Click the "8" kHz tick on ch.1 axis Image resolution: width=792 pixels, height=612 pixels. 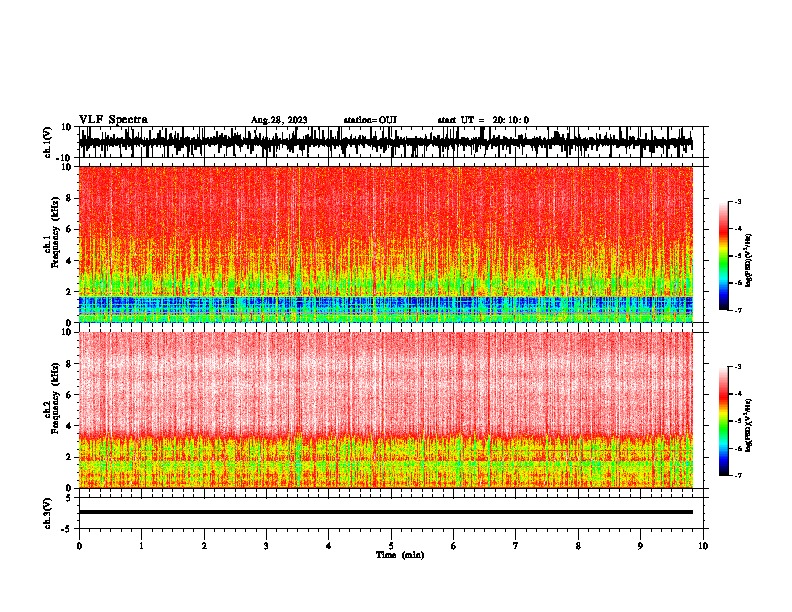tap(70, 198)
